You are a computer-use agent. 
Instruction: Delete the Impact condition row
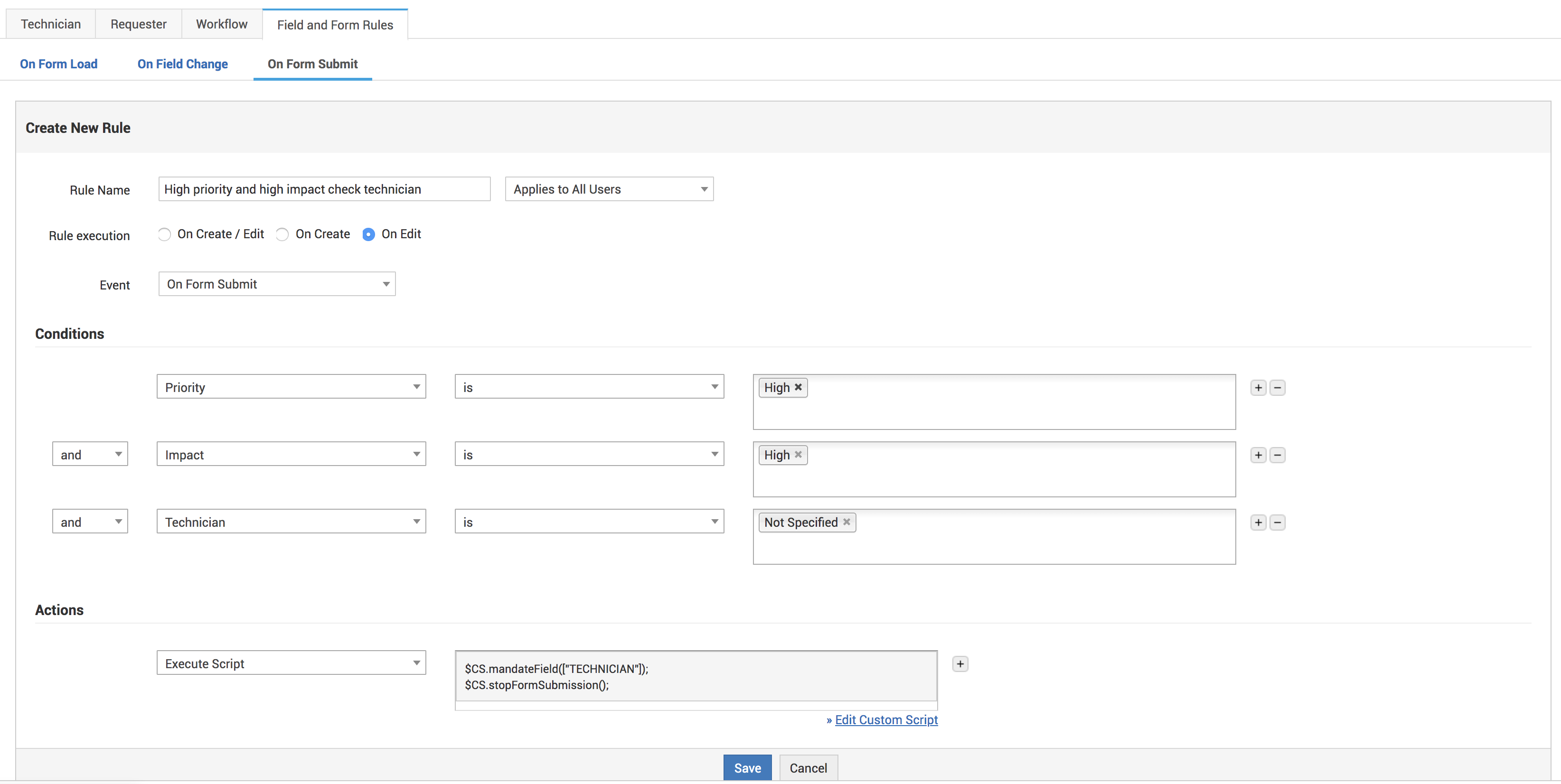tap(1278, 455)
